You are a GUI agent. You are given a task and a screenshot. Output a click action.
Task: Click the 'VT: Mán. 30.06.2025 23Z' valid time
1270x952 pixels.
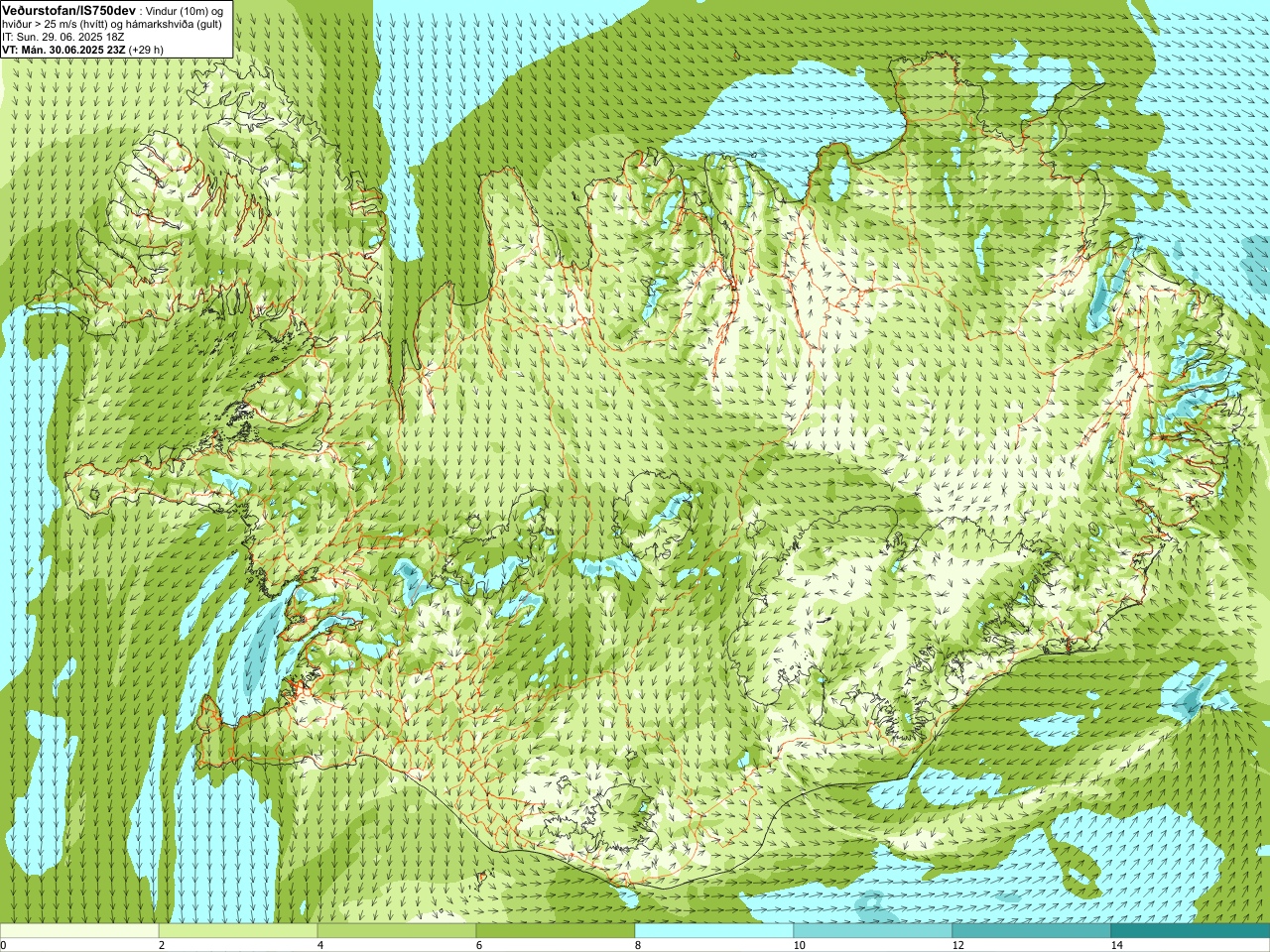pyautogui.click(x=63, y=49)
